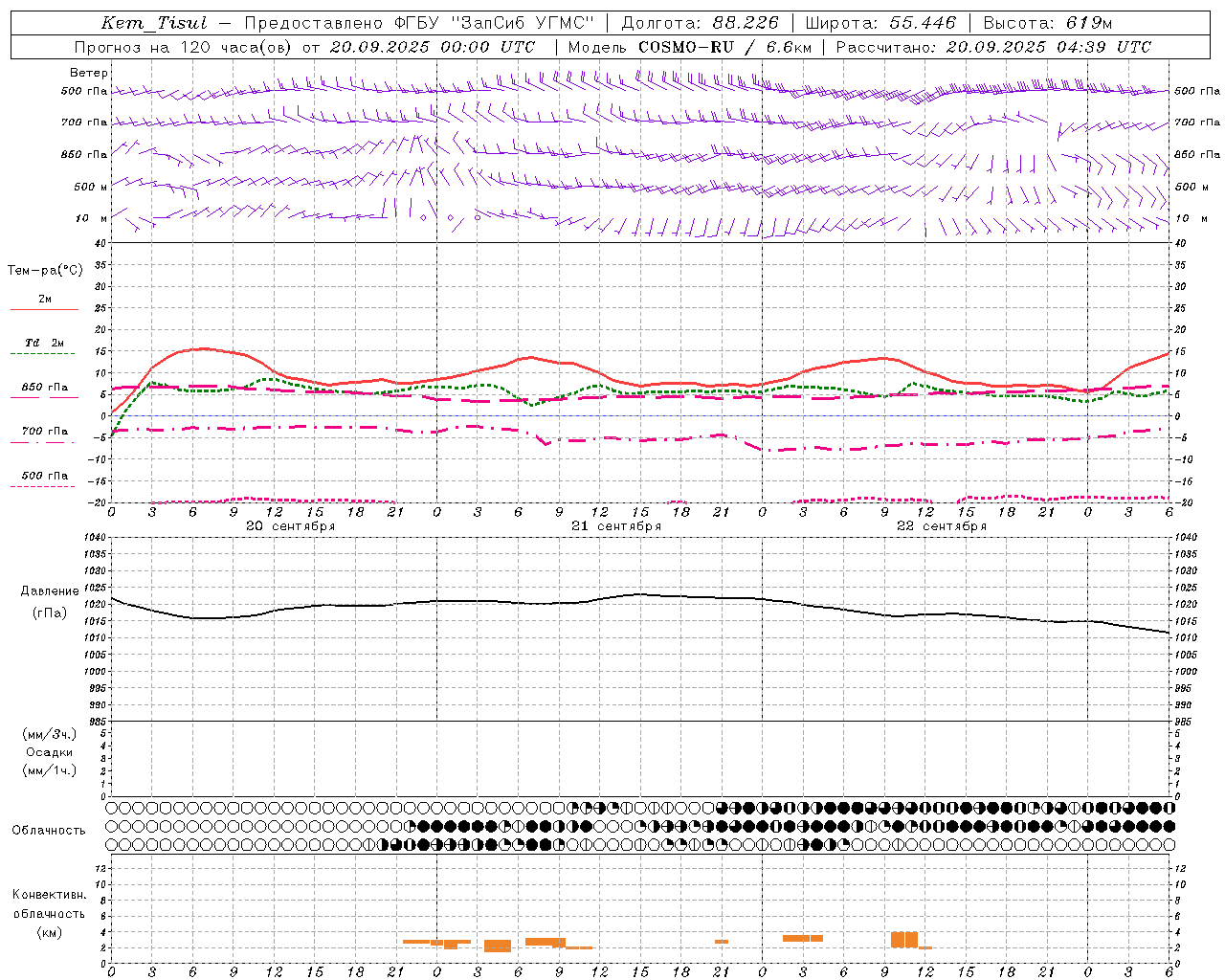Click the 22 сентября date label
This screenshot has height=980, width=1225.
[x=941, y=525]
